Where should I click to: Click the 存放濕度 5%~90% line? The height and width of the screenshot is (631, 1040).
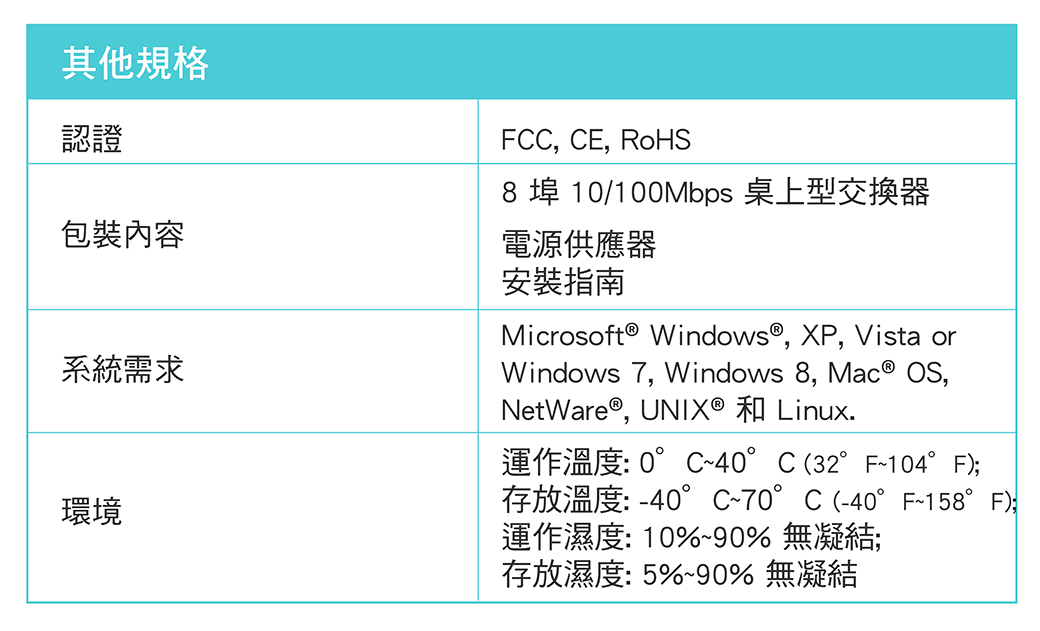(679, 574)
